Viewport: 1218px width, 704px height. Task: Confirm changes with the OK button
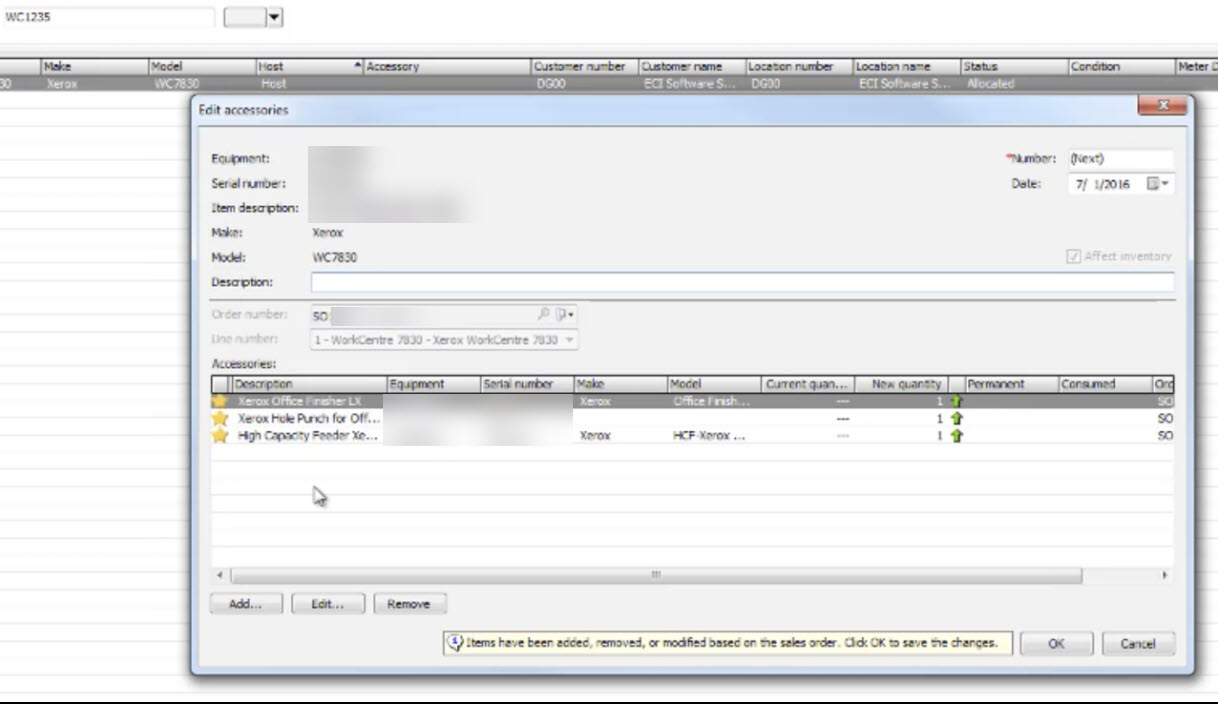click(x=1056, y=644)
